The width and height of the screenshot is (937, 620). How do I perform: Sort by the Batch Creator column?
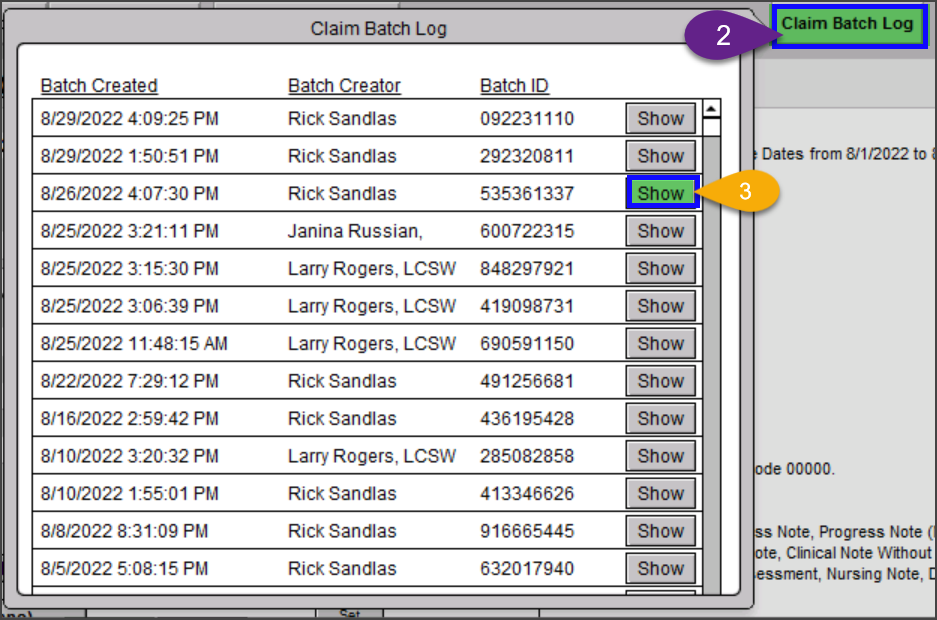tap(344, 85)
